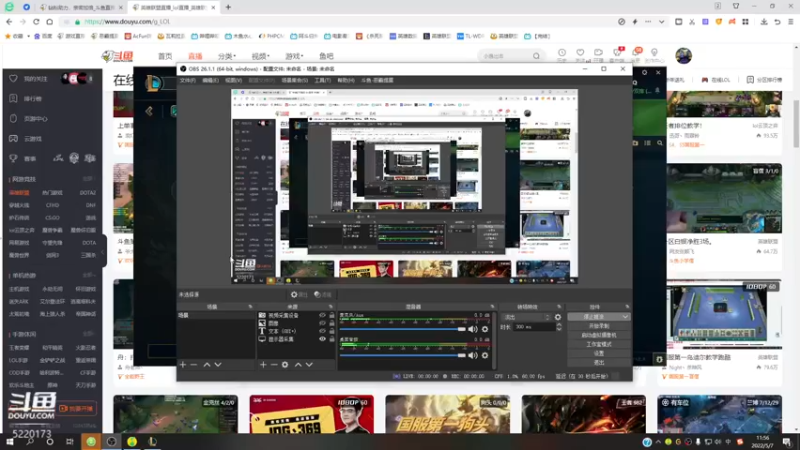Move the source down in the sources list
This screenshot has height=450, width=800.
pos(309,365)
